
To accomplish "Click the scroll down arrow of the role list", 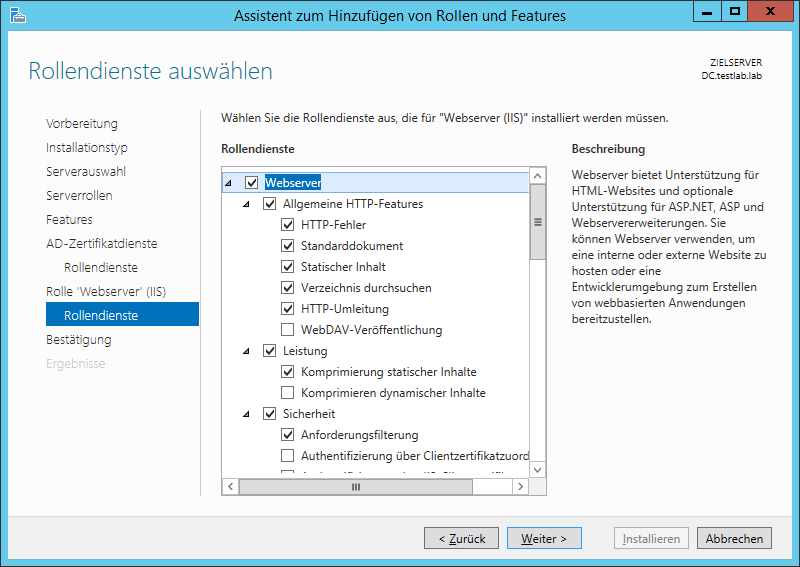I will click(x=537, y=469).
